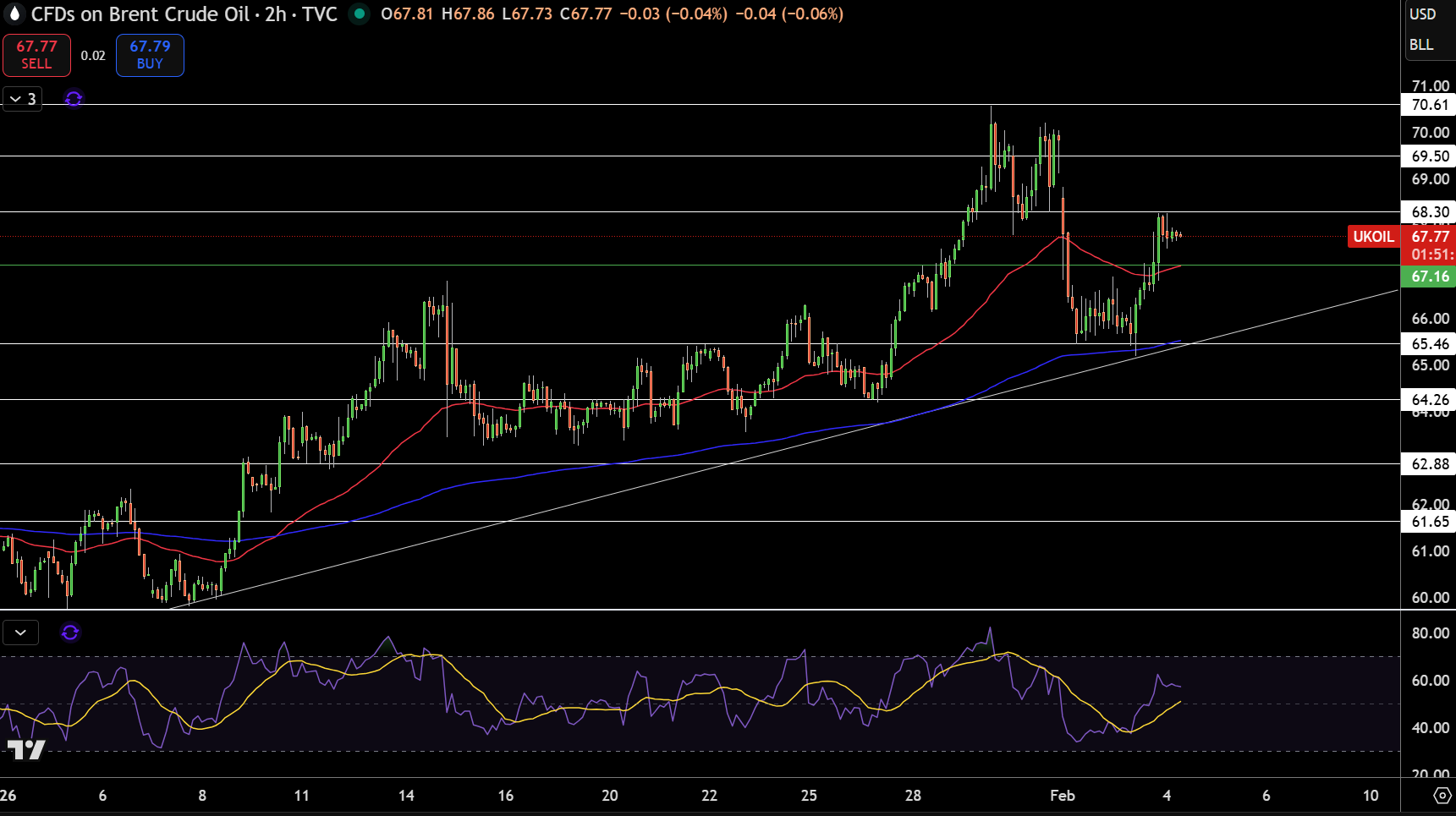
Task: Click the green 67.16 price label
Action: tap(1429, 277)
